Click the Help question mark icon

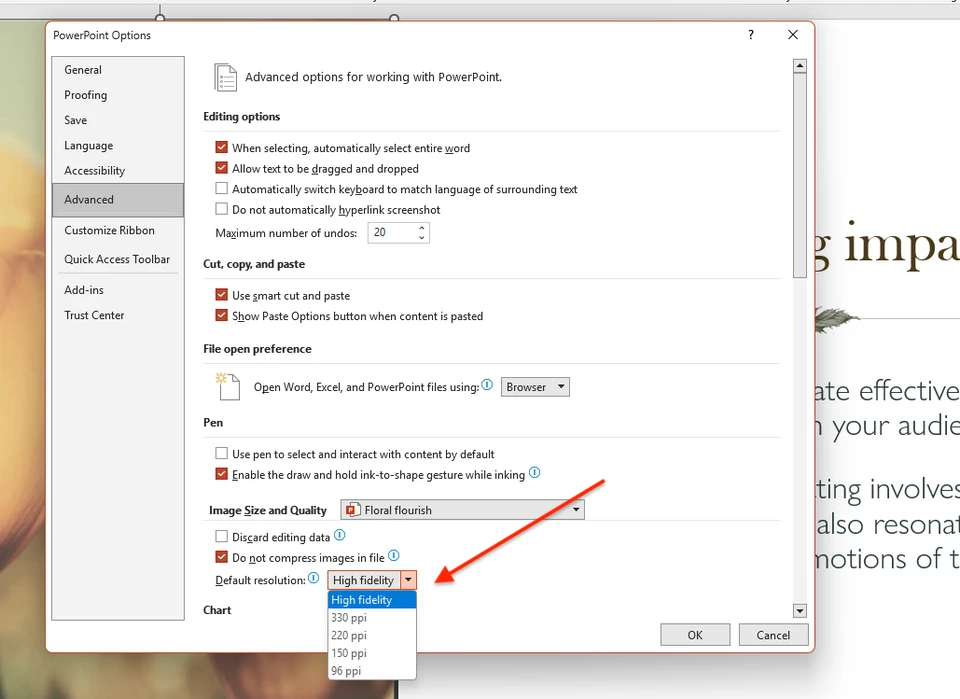click(750, 34)
